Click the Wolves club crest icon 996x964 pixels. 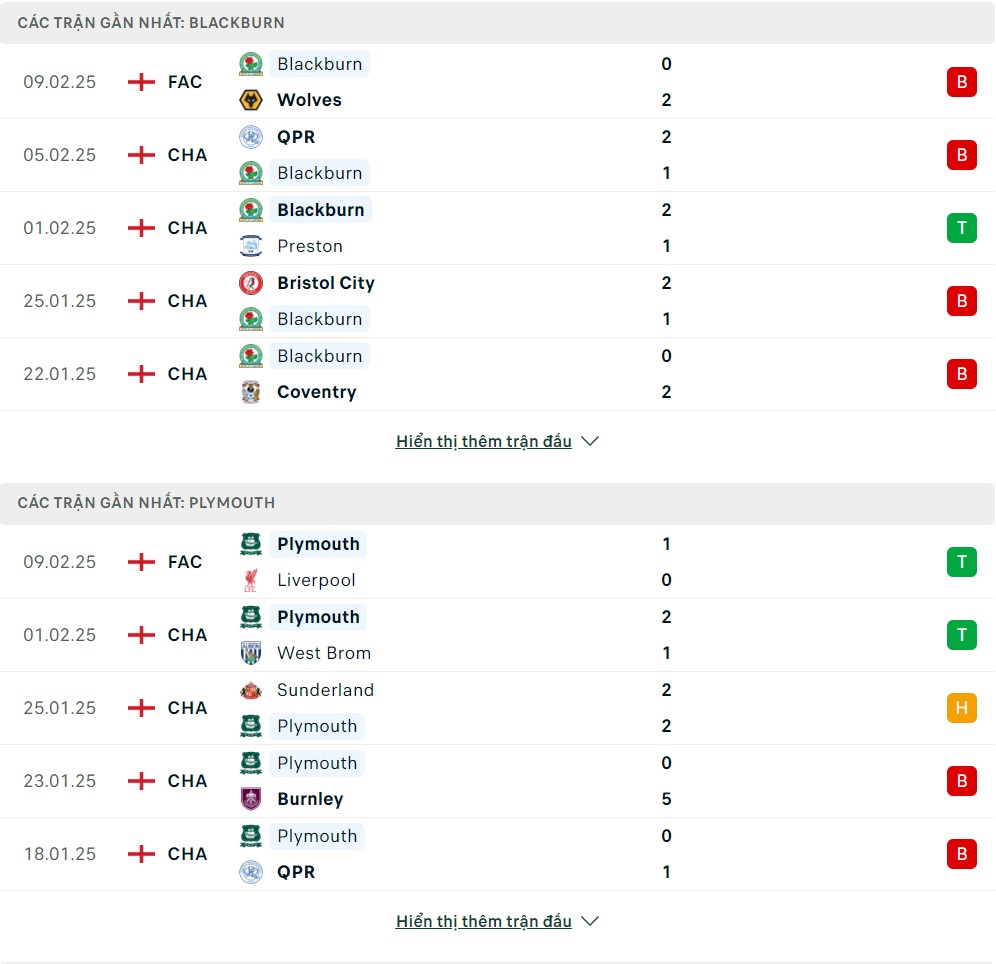pos(251,100)
